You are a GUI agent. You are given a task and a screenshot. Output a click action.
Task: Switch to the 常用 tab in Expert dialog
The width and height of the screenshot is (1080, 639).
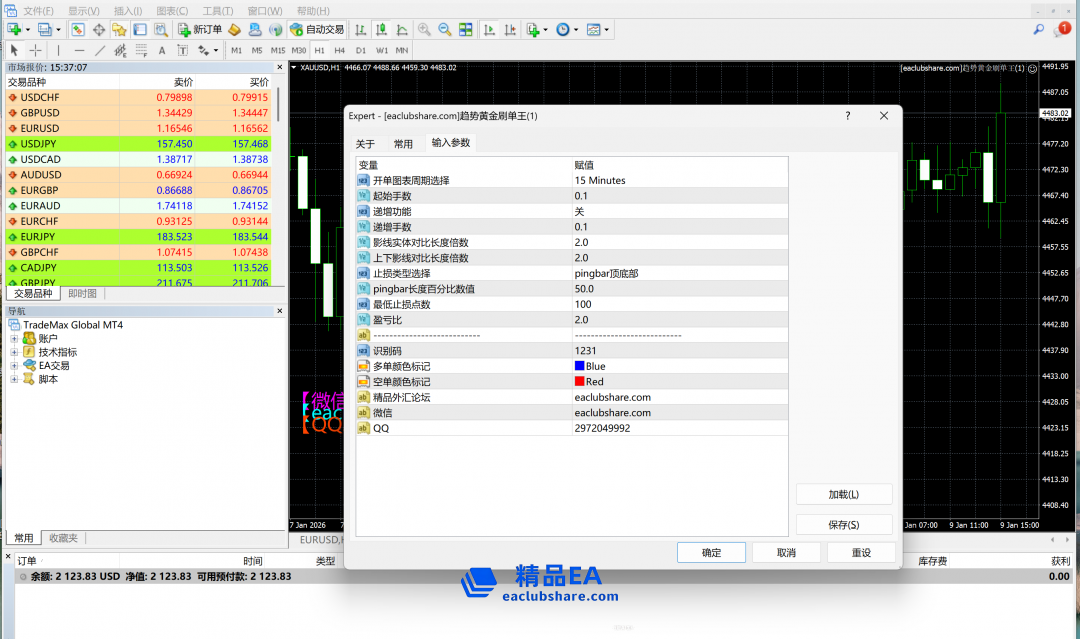click(x=402, y=144)
